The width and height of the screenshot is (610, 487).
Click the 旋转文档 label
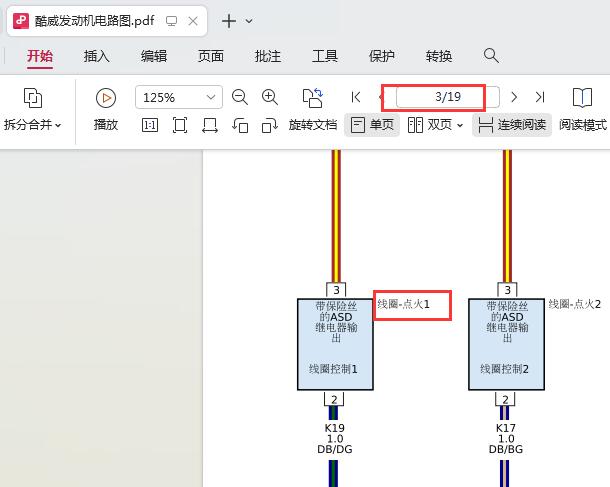(313, 125)
